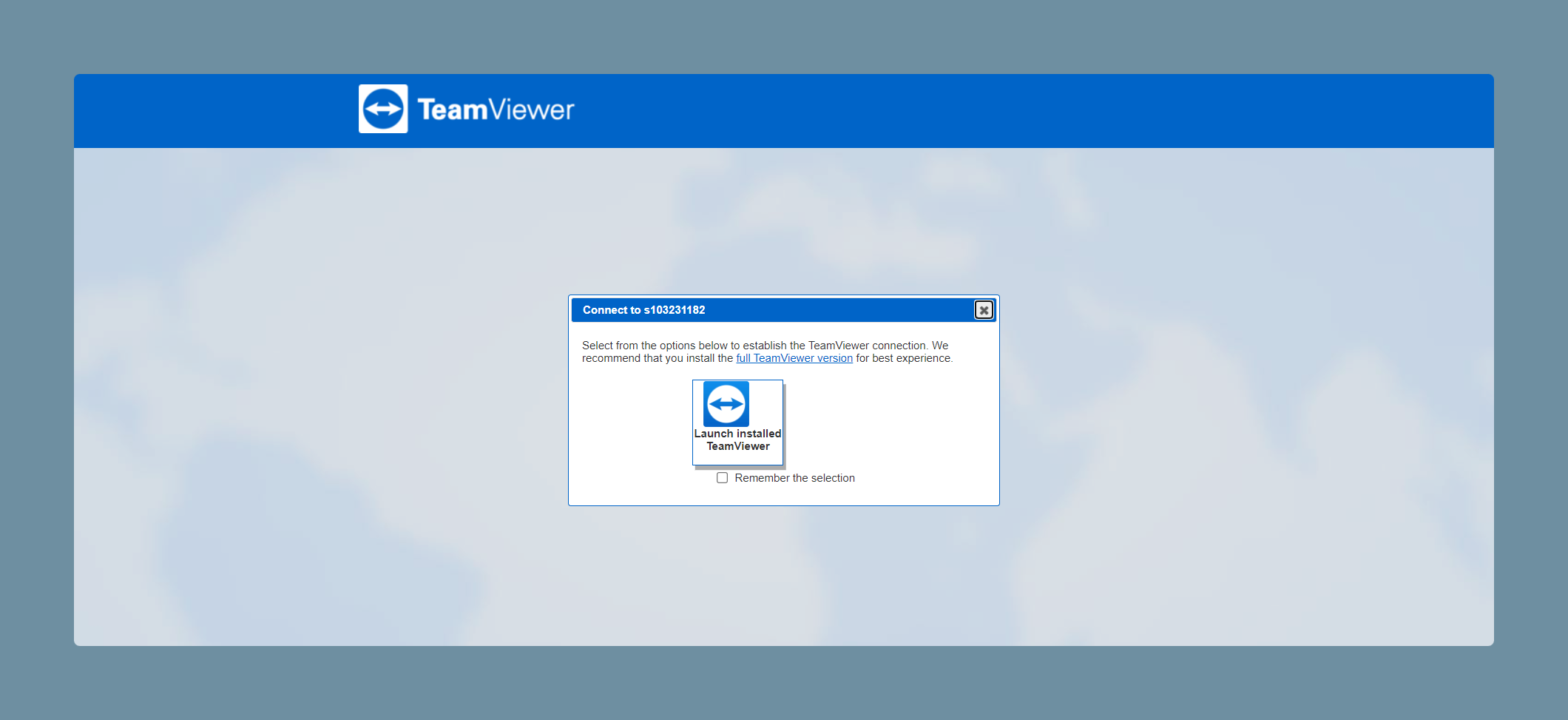Click the word 'Launch' on the launch tile
Screen dimensions: 1568x720
(x=713, y=434)
